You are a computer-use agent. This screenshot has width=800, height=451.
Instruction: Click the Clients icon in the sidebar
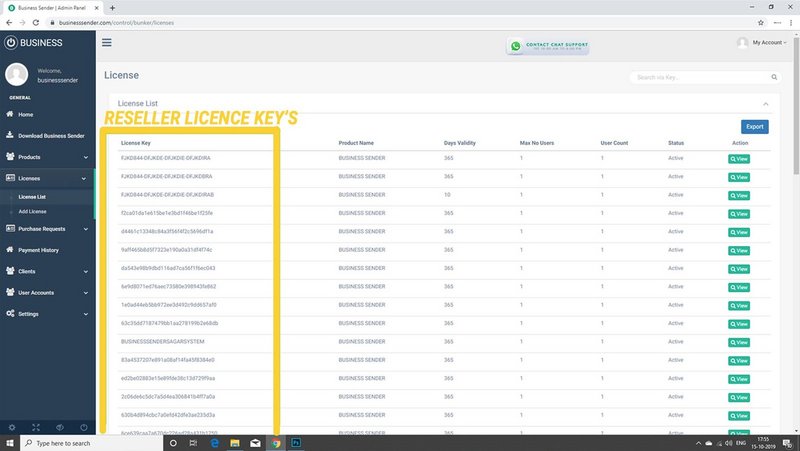tap(10, 271)
